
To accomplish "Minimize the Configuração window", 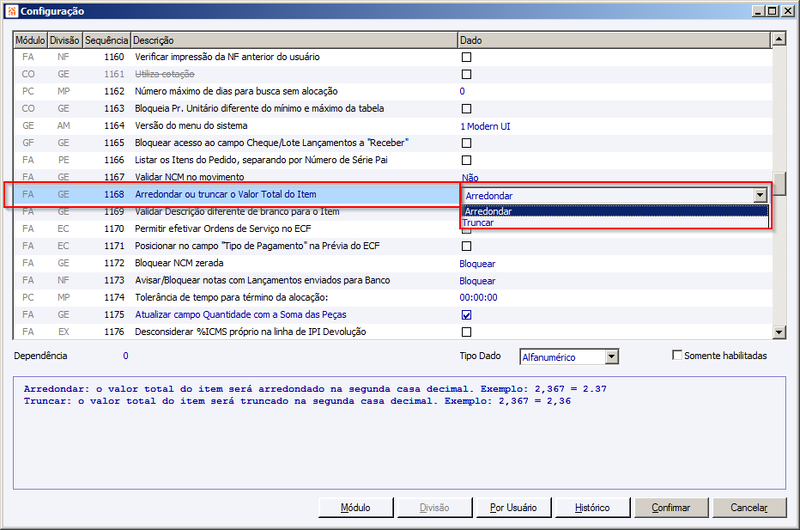I will click(x=758, y=11).
